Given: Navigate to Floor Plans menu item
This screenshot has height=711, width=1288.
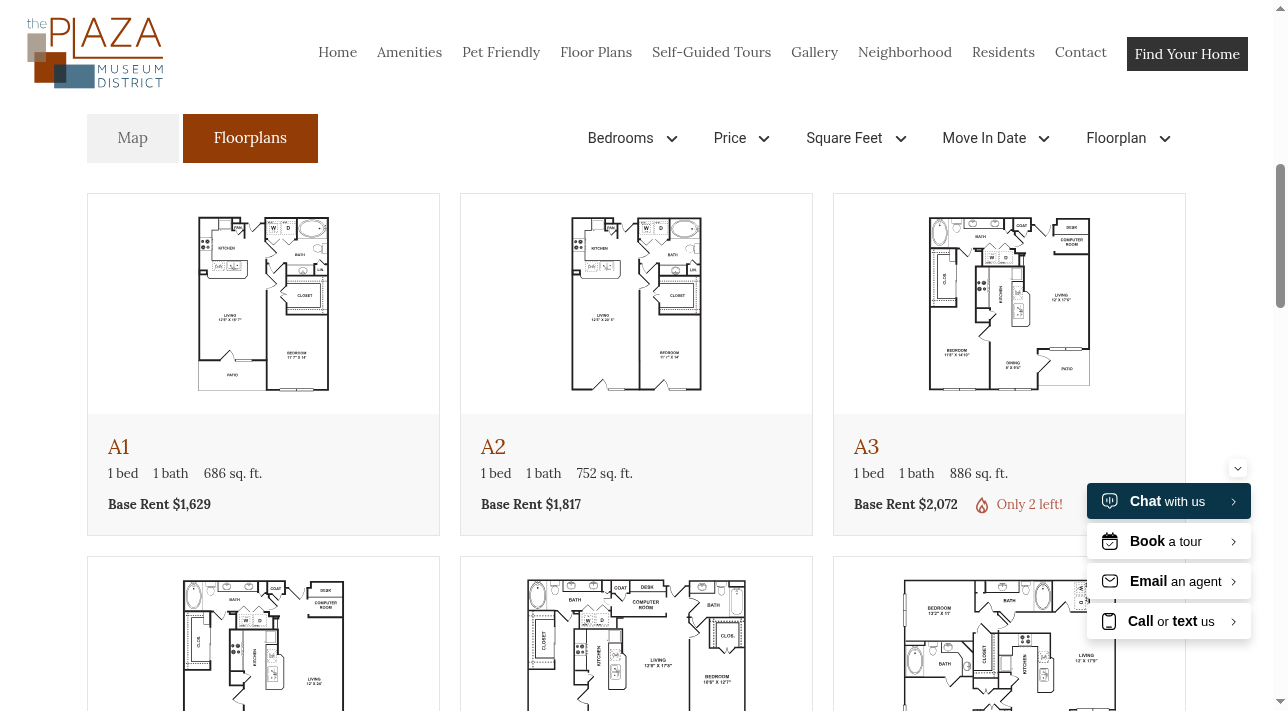Looking at the screenshot, I should click(596, 52).
